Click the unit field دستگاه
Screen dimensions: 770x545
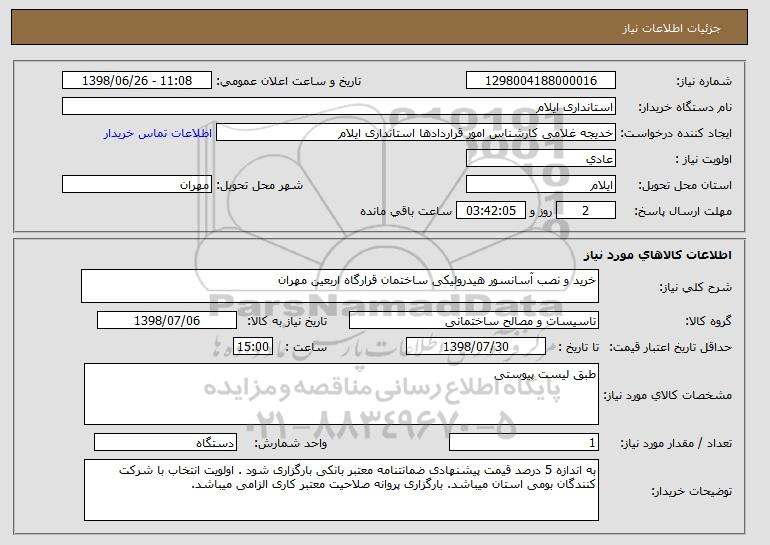(165, 442)
